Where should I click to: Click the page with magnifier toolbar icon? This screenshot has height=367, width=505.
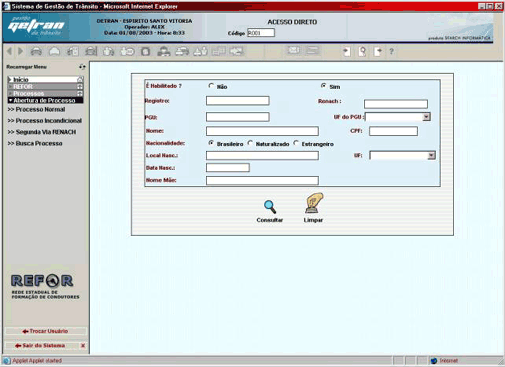tap(362, 51)
